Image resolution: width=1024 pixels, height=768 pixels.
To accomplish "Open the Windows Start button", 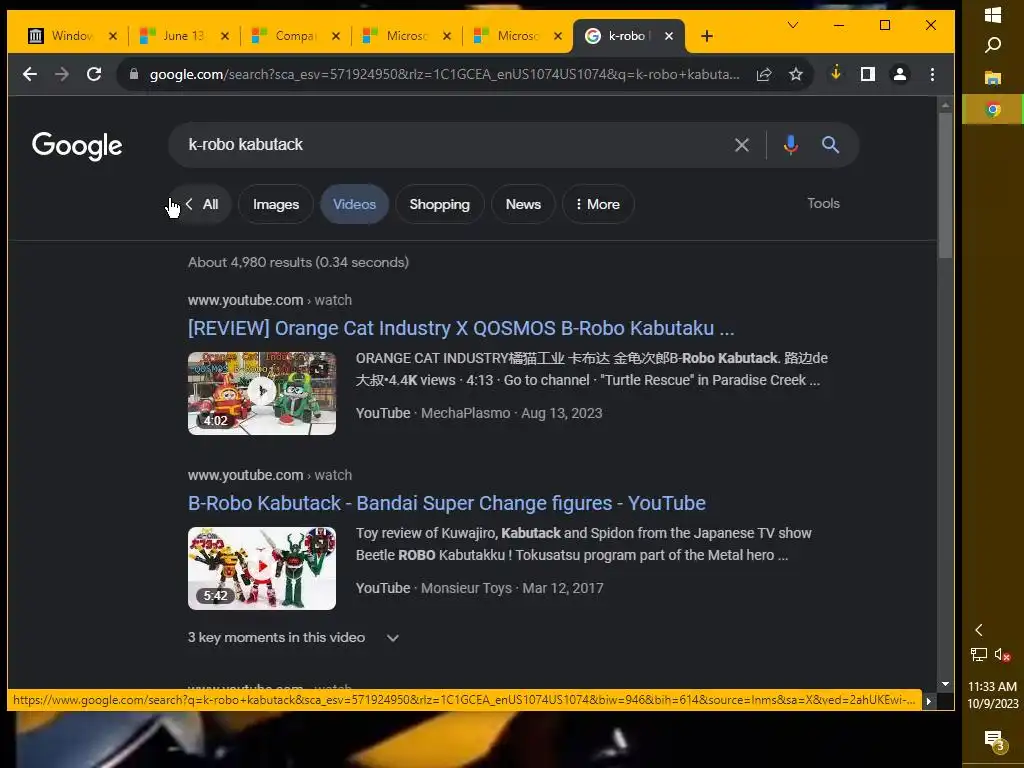I will [x=993, y=15].
